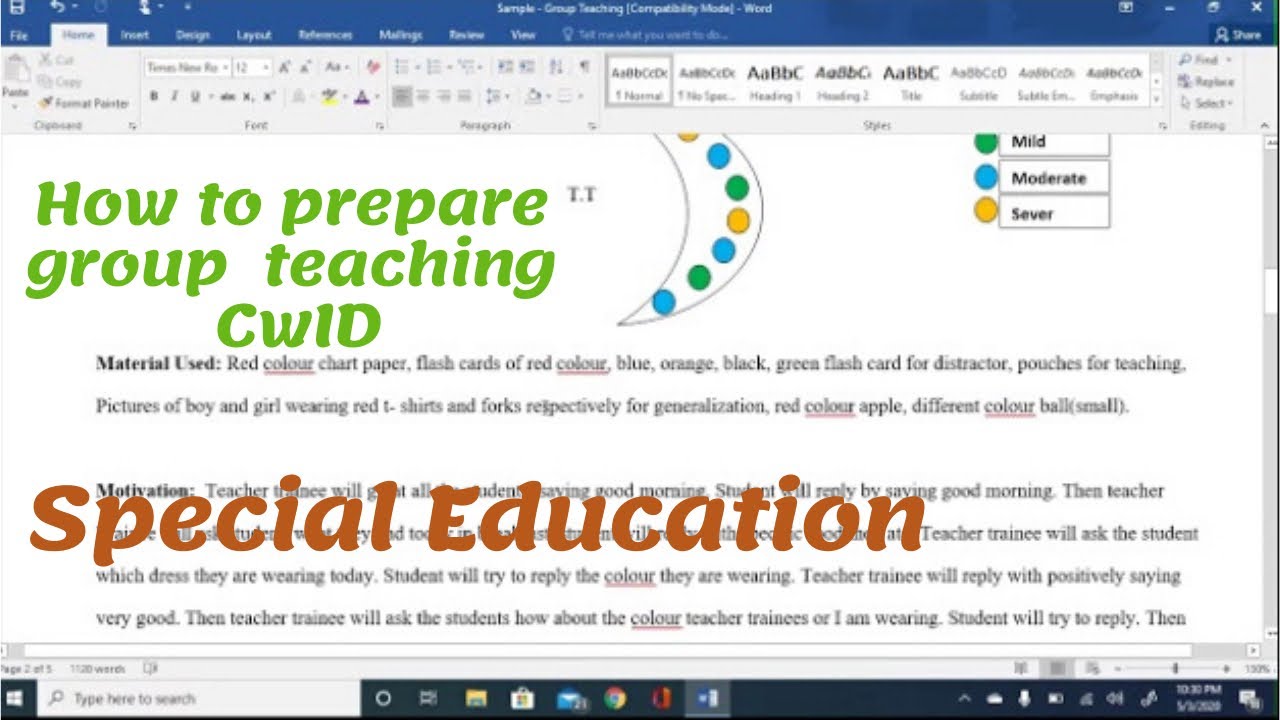Open Task View on the taskbar
The image size is (1280, 720).
pos(428,698)
